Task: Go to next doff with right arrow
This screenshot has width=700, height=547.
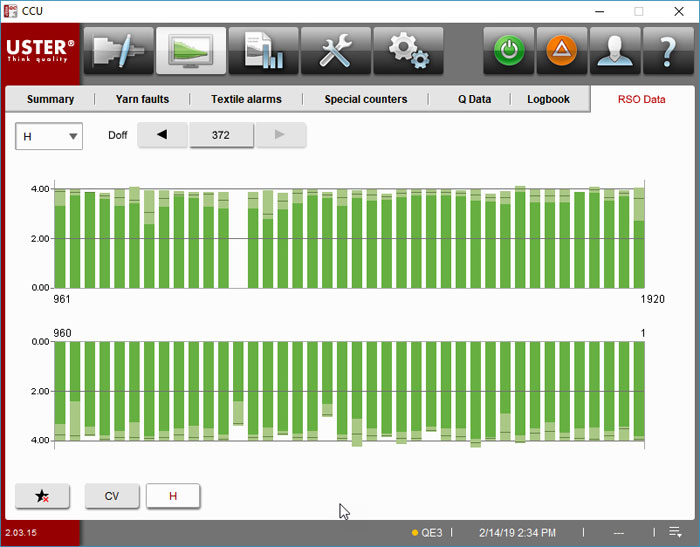Action: (281, 135)
